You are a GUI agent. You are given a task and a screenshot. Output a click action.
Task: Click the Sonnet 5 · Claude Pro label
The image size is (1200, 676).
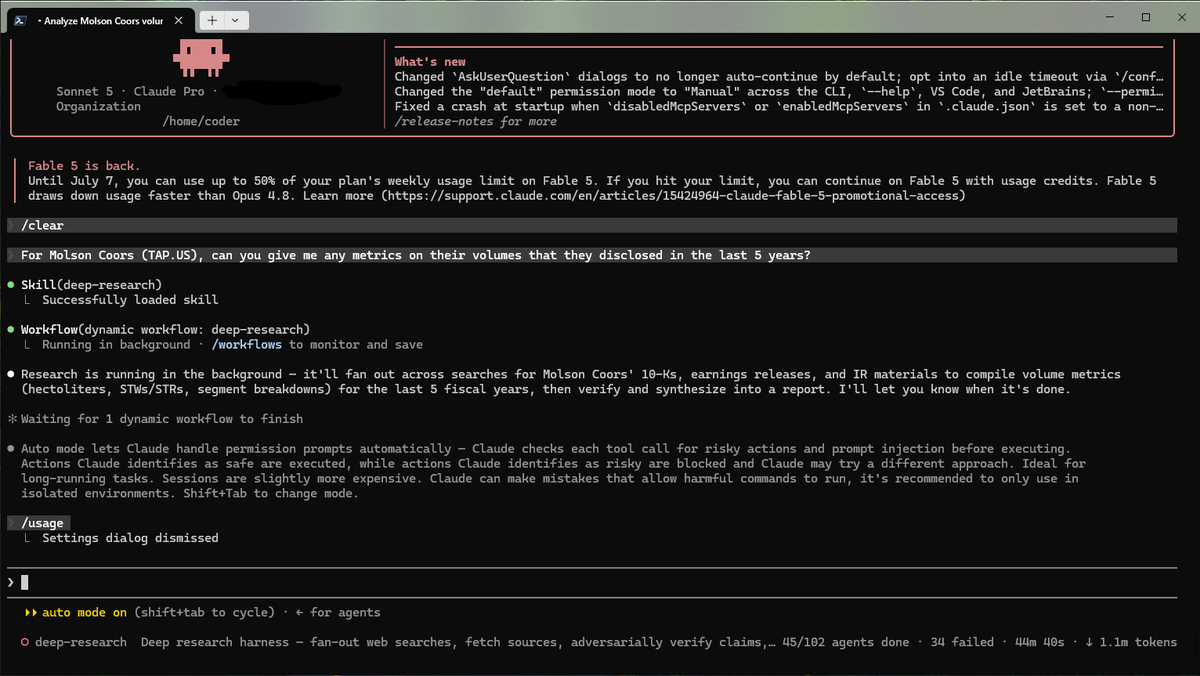pyautogui.click(x=130, y=91)
